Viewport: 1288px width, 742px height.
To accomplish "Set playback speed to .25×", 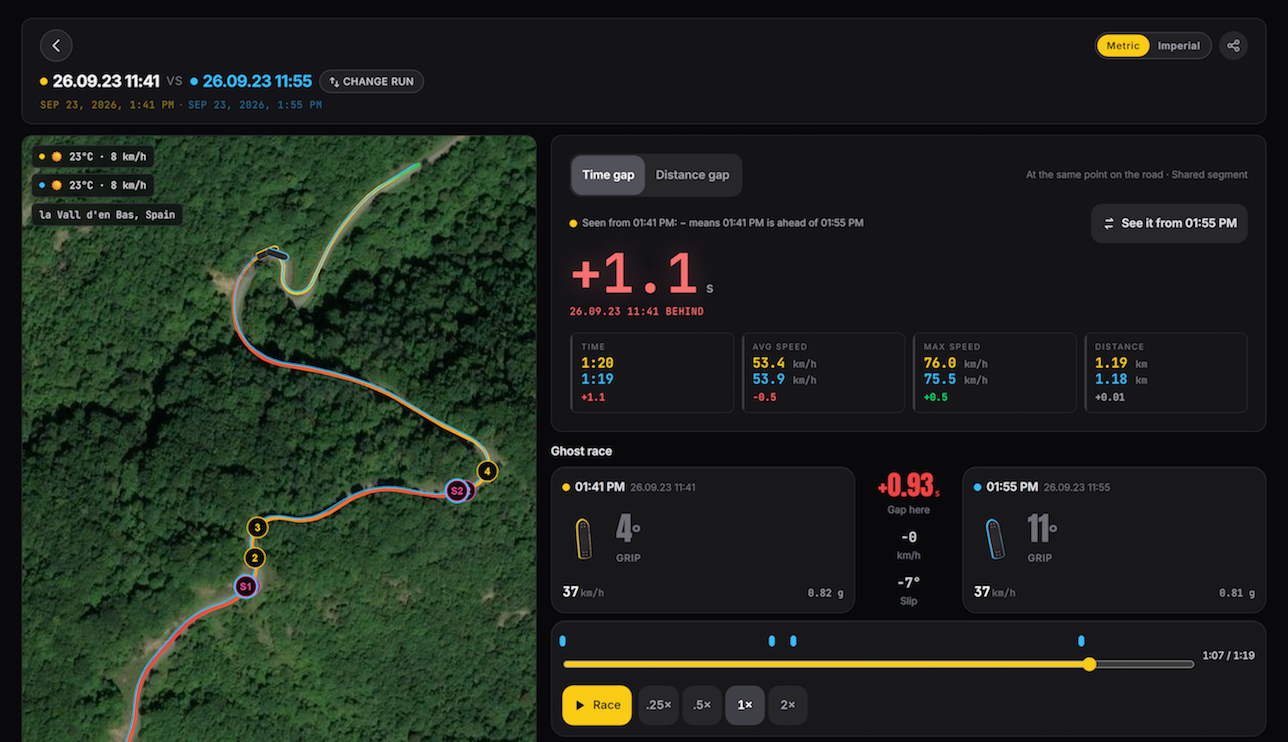I will pos(659,705).
